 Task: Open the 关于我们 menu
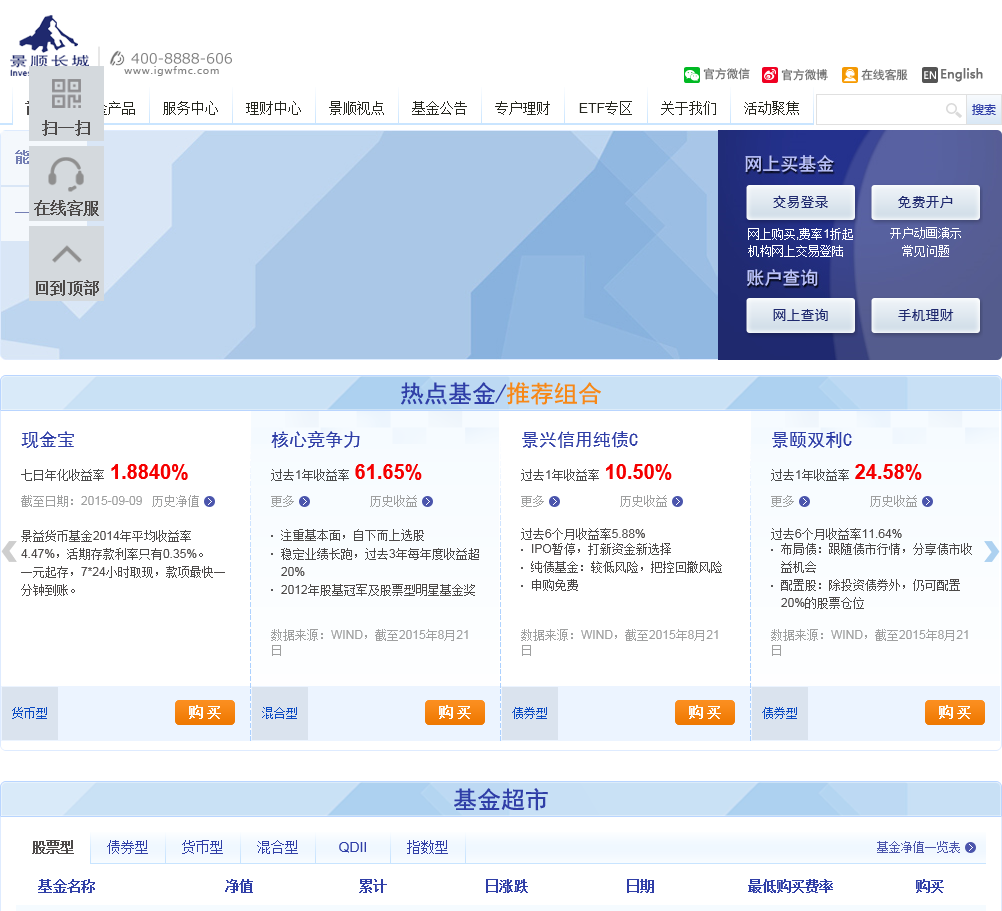tap(688, 108)
